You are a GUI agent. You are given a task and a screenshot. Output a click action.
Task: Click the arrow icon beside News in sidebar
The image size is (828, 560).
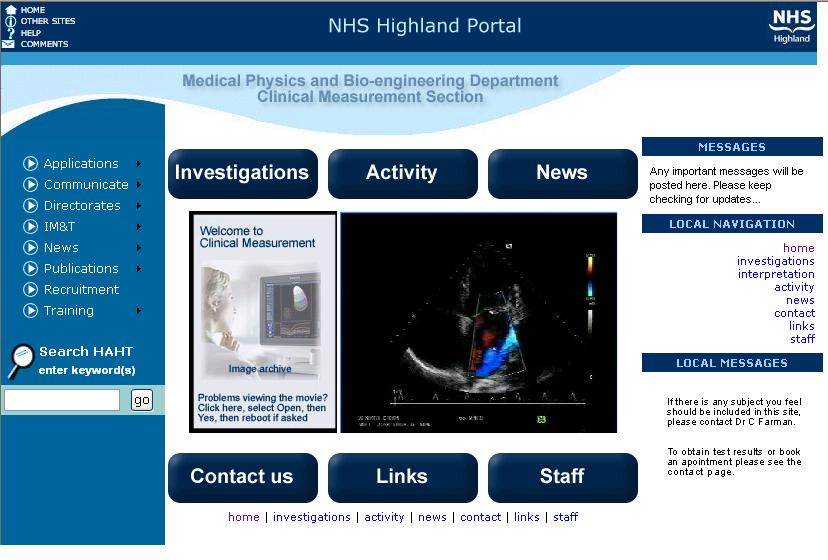tap(31, 247)
